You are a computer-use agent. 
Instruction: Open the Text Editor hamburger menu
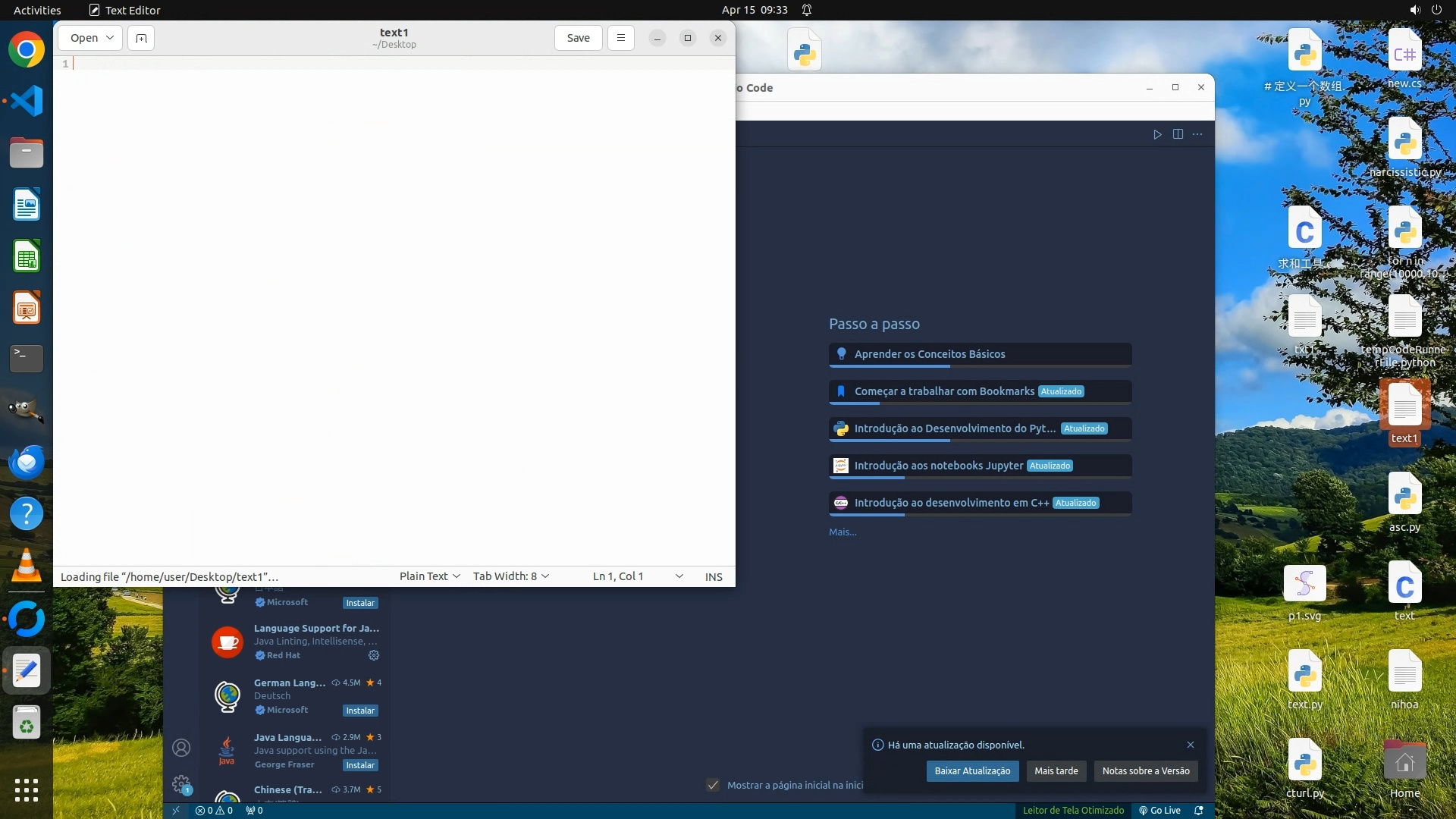point(620,38)
